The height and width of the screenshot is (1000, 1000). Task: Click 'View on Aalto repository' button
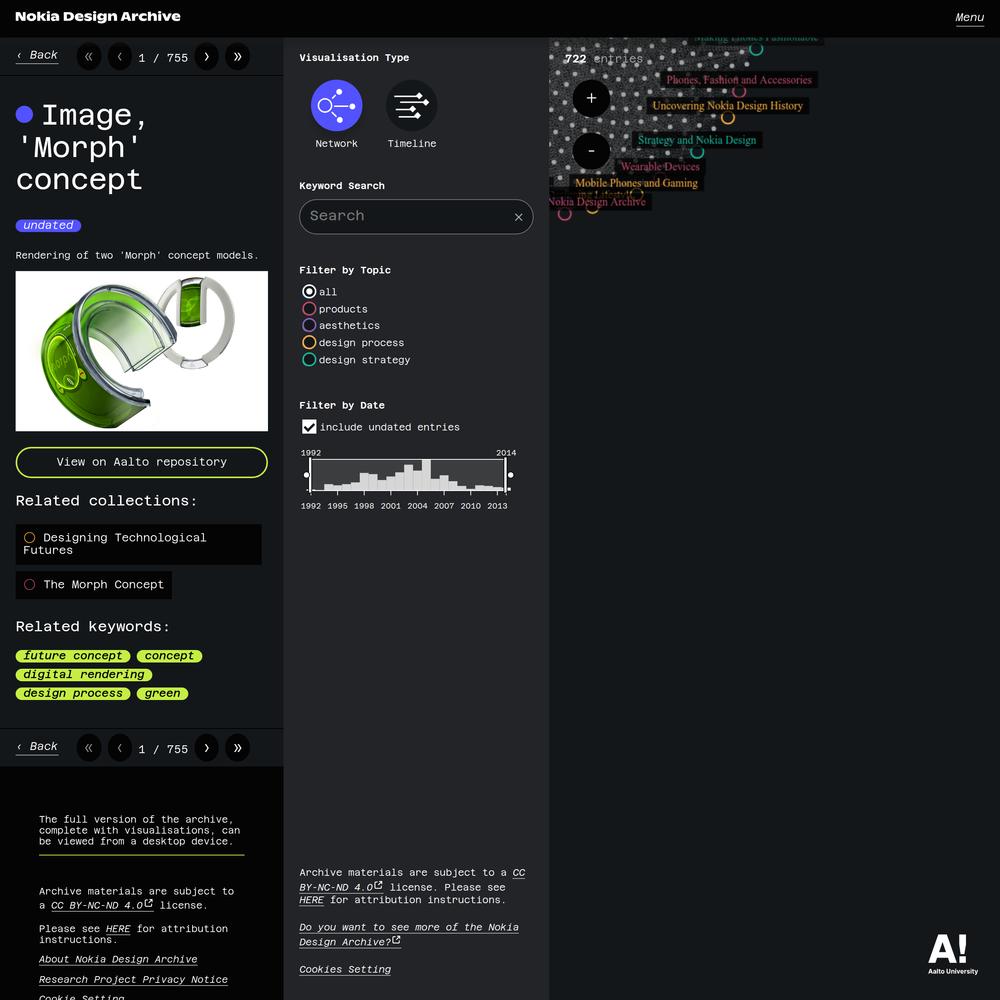coord(142,462)
